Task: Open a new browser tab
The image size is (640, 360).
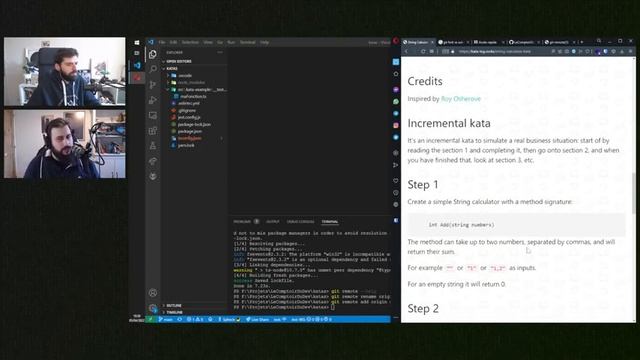Action: tap(582, 42)
